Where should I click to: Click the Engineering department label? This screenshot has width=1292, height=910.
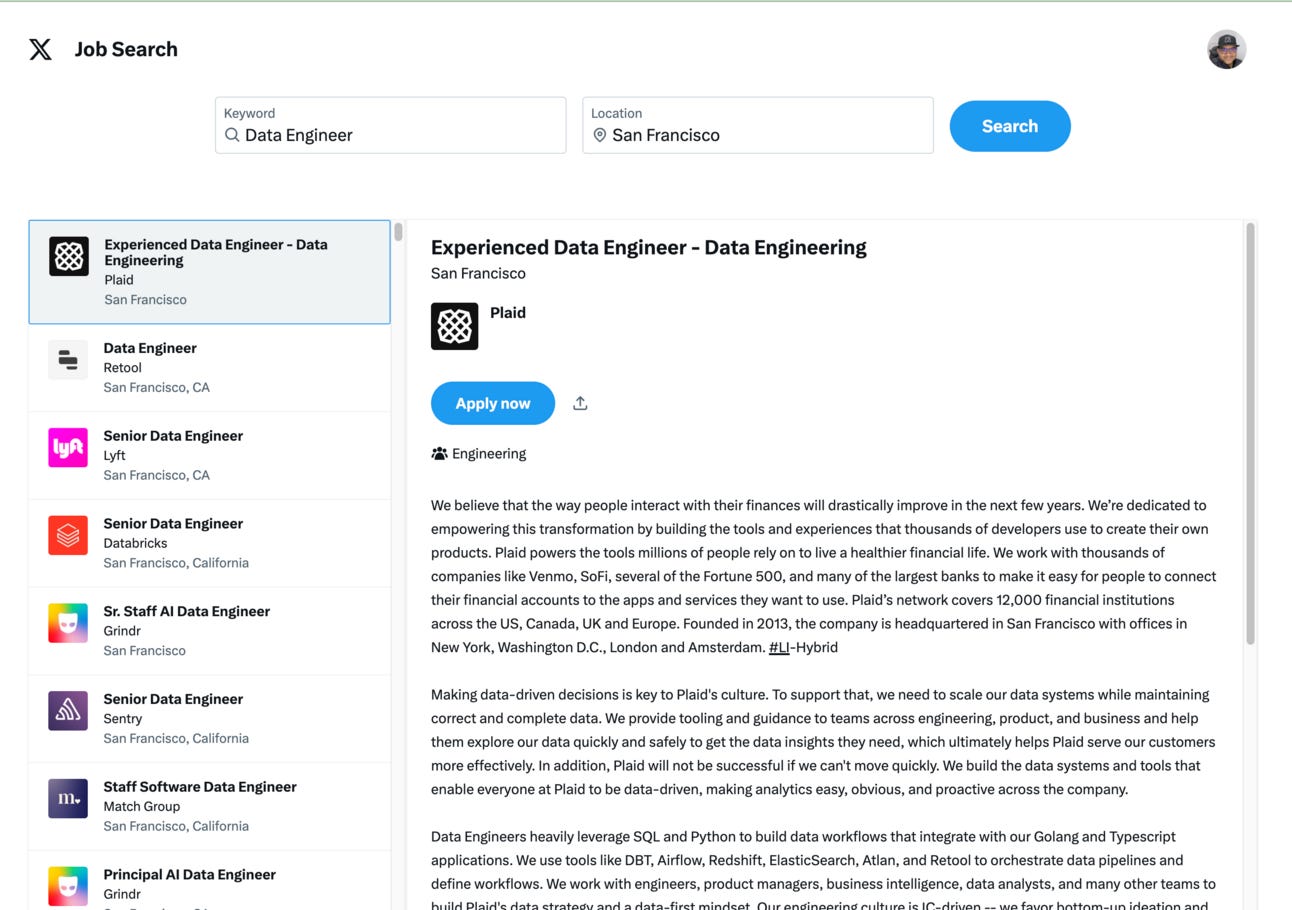(x=489, y=454)
